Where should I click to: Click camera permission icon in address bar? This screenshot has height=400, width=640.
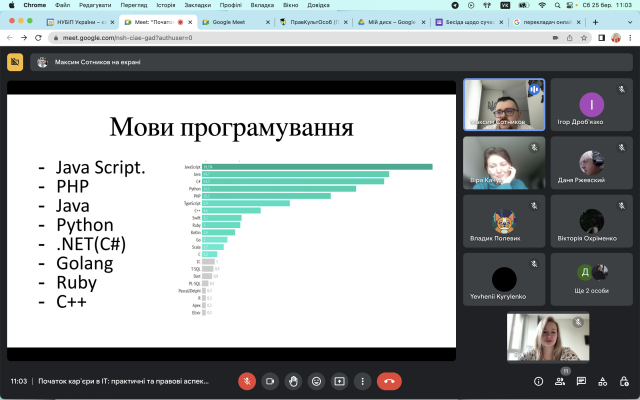pos(556,38)
